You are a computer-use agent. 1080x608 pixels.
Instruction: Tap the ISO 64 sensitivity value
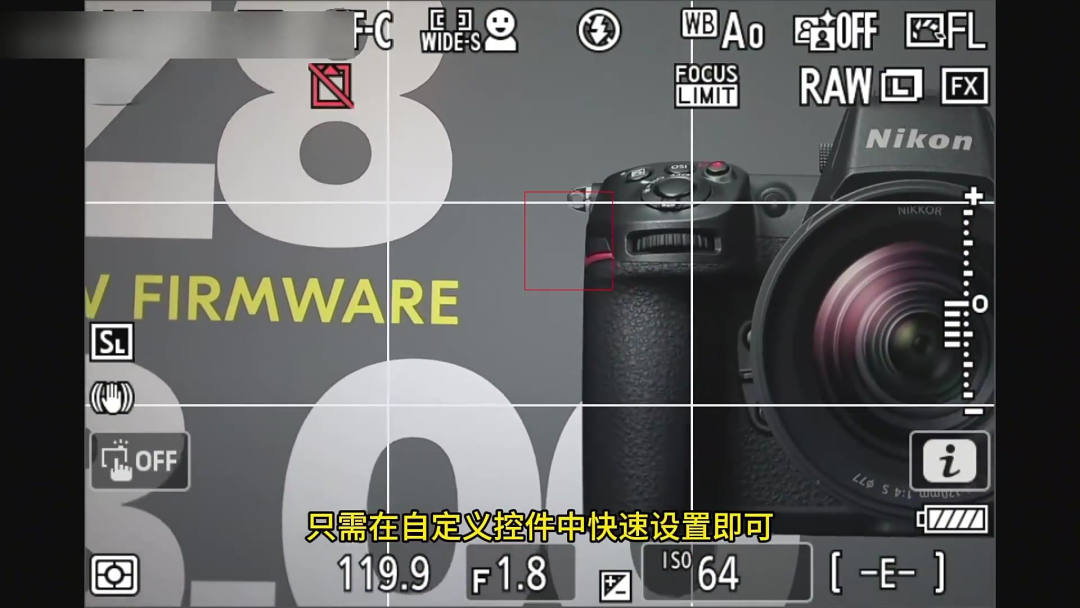[727, 572]
